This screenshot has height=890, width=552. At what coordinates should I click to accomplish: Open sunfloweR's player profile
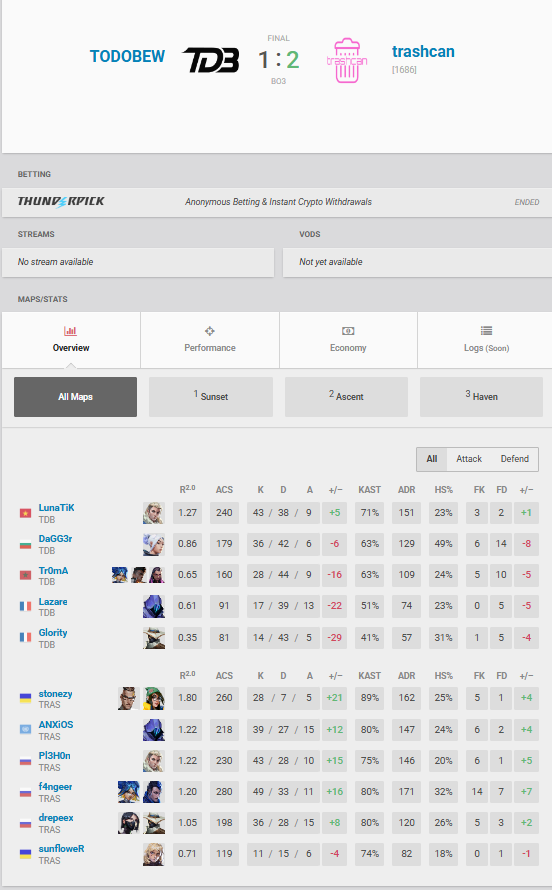pyautogui.click(x=61, y=849)
